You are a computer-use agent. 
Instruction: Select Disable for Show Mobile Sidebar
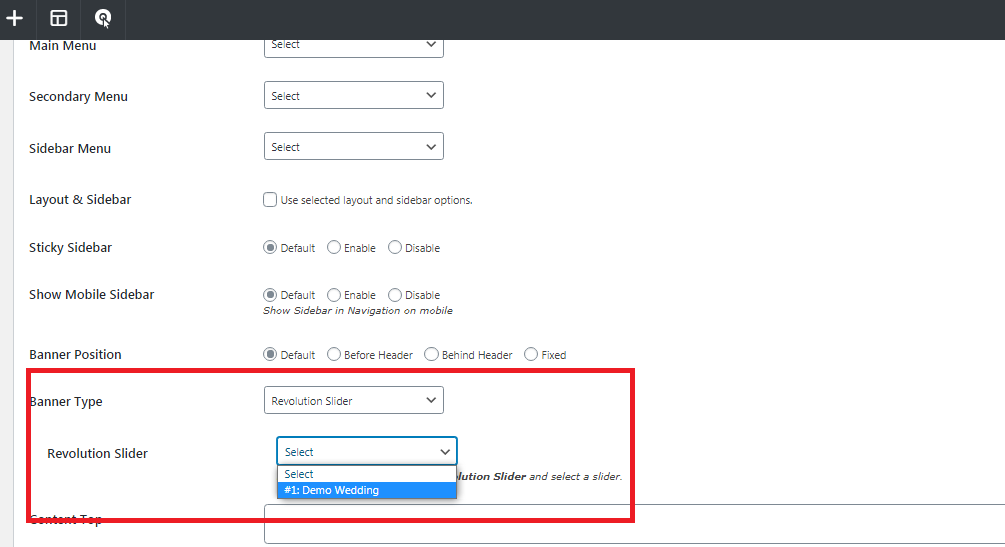tap(395, 295)
